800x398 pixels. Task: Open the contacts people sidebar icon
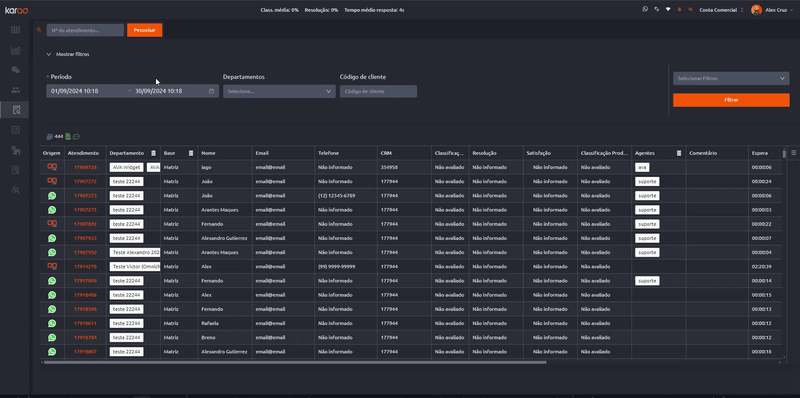[15, 90]
